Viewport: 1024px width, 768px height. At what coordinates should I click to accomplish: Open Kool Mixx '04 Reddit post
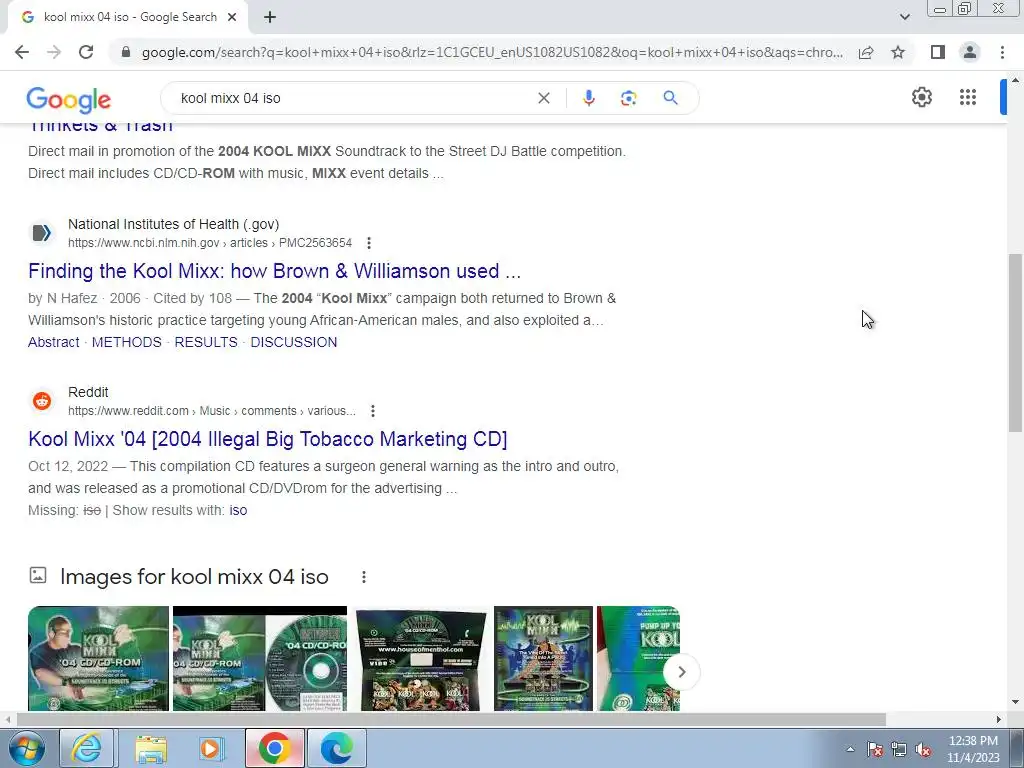point(268,439)
